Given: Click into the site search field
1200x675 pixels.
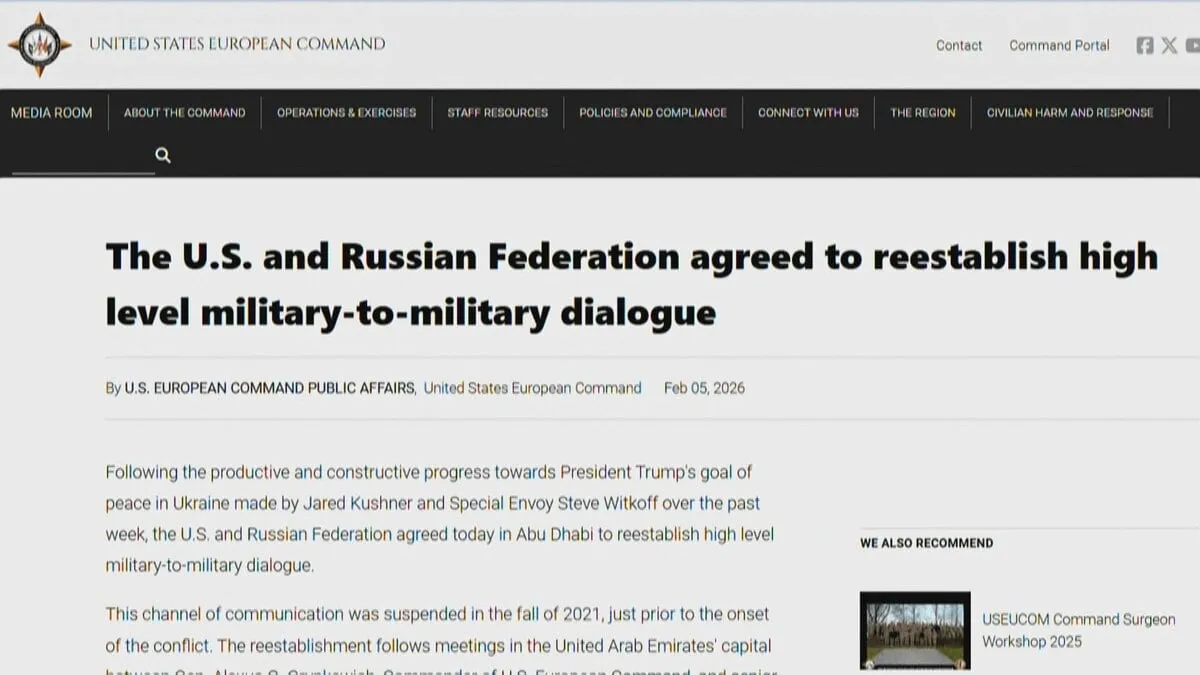Looking at the screenshot, I should [x=82, y=157].
